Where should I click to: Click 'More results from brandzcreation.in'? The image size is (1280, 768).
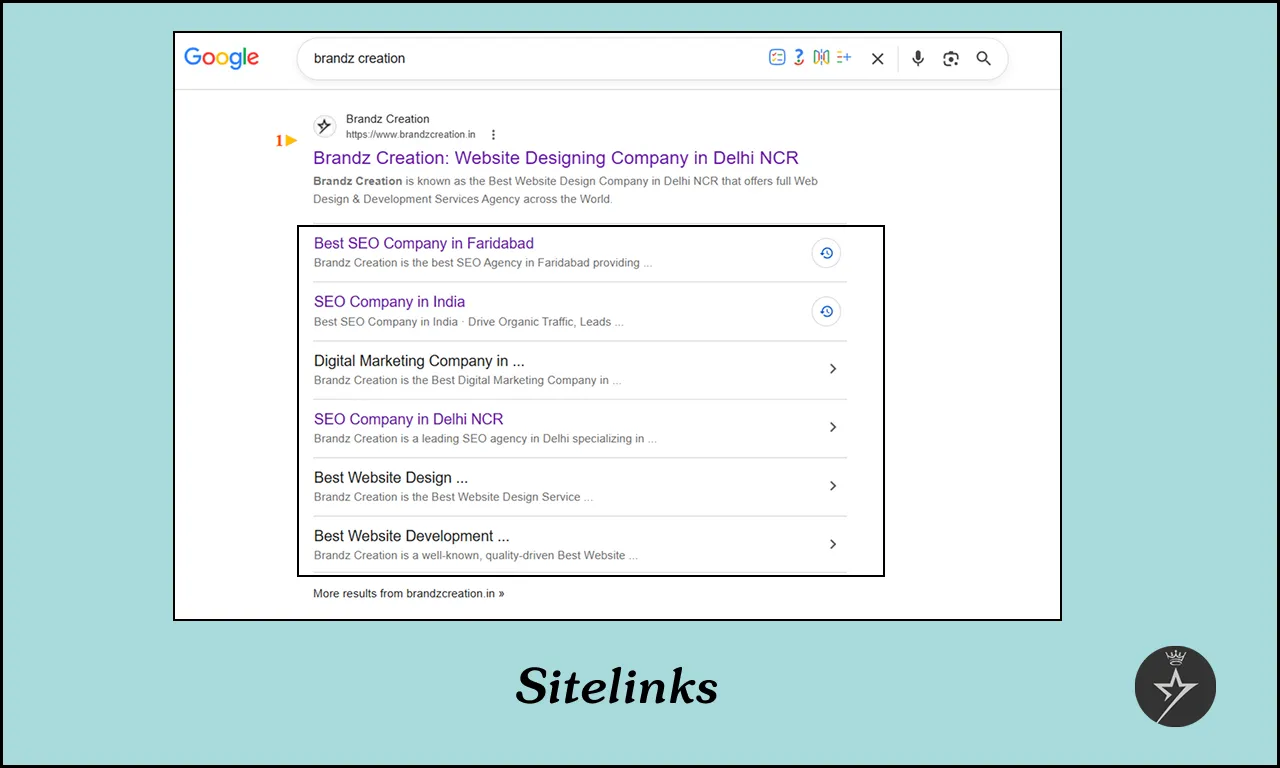(408, 593)
